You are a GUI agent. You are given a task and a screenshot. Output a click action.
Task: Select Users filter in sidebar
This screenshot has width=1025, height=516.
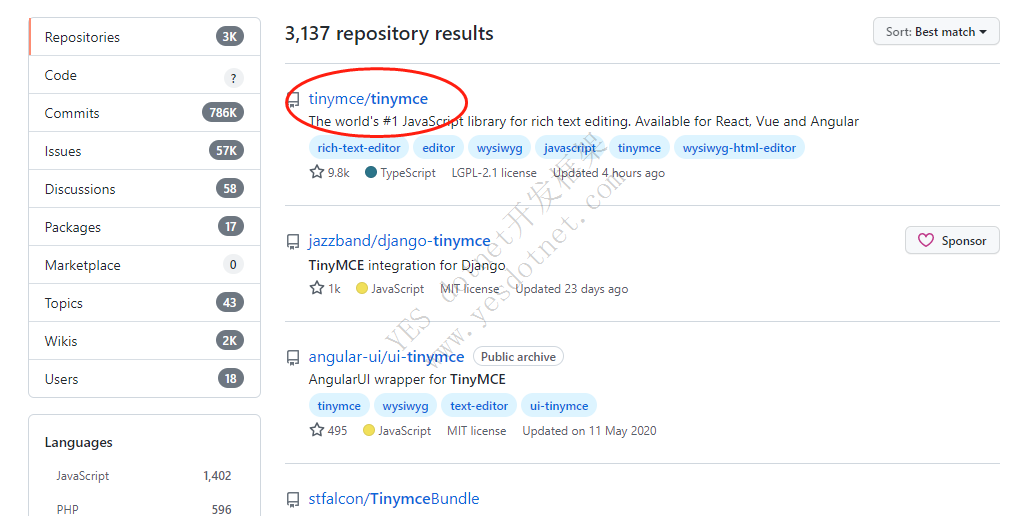pyautogui.click(x=144, y=379)
